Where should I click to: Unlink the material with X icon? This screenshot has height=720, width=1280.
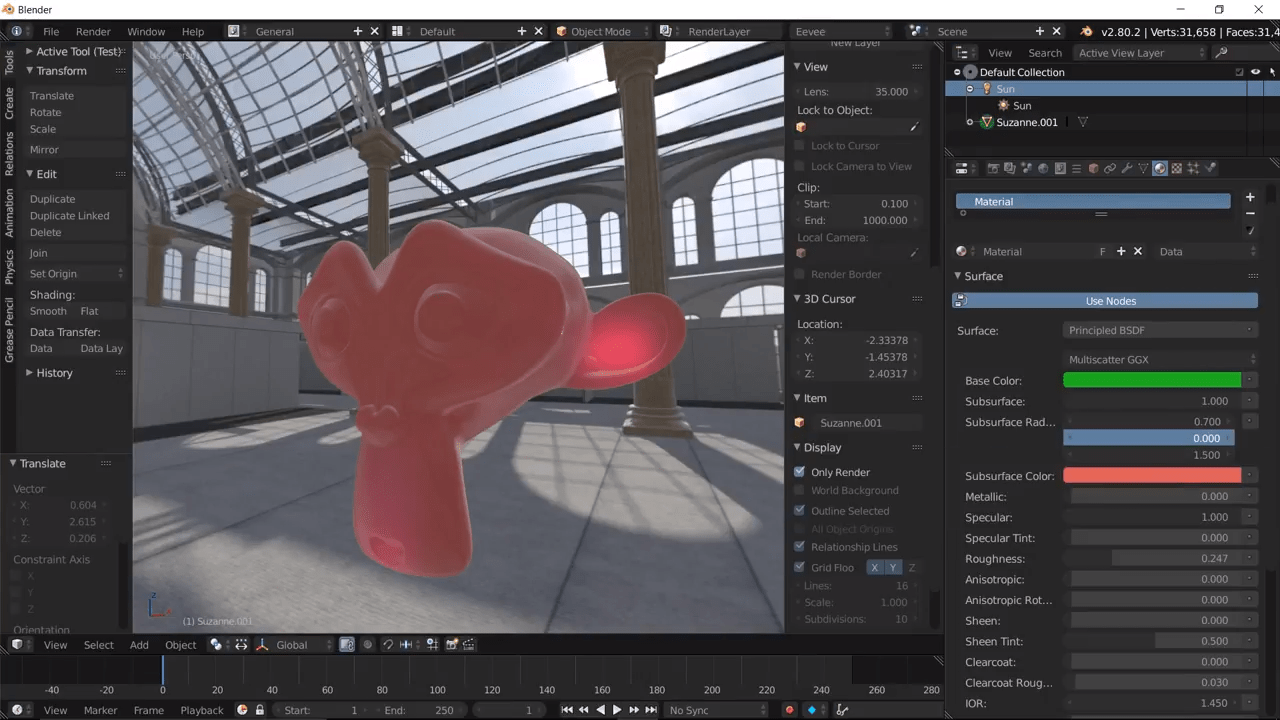[1138, 252]
